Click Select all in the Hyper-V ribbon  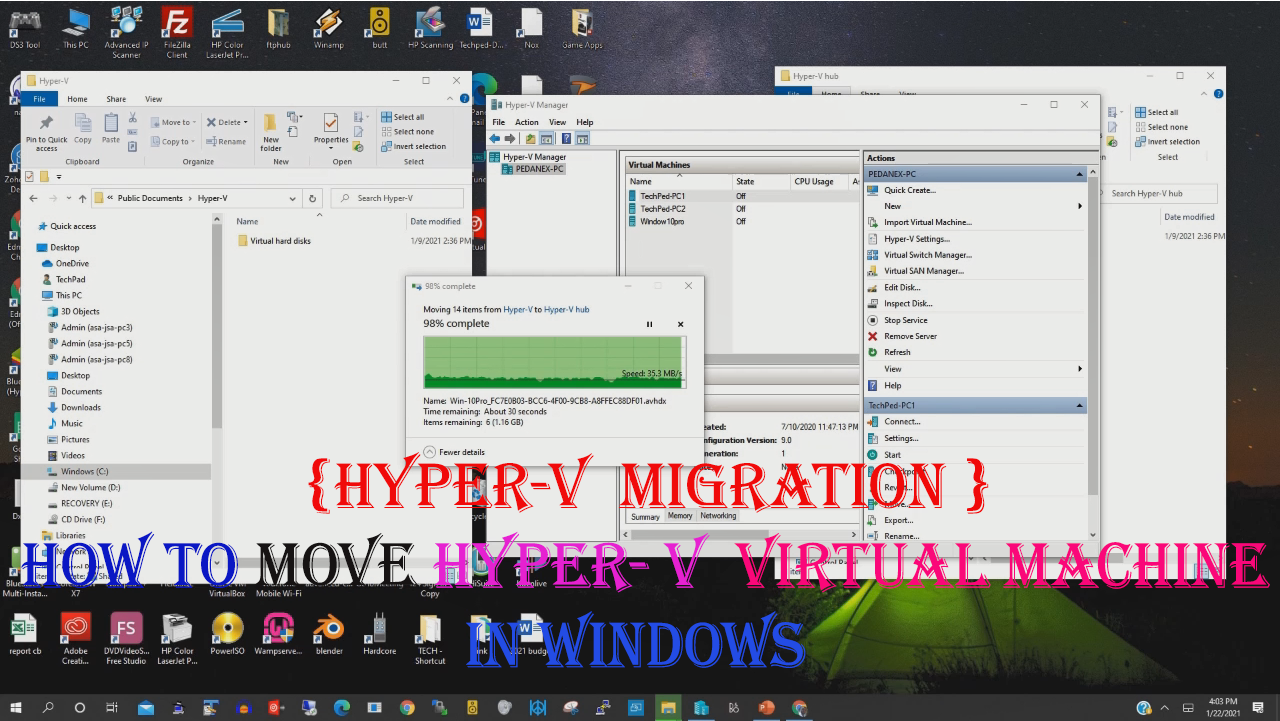[x=402, y=117]
